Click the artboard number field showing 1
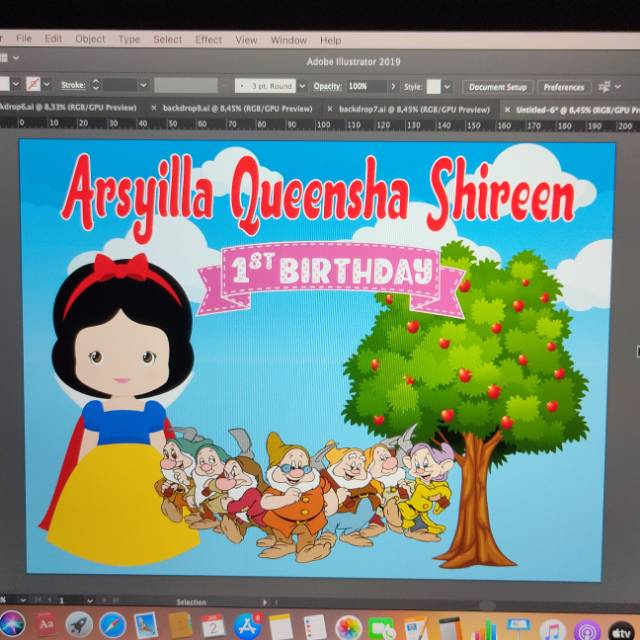 click(x=71, y=600)
